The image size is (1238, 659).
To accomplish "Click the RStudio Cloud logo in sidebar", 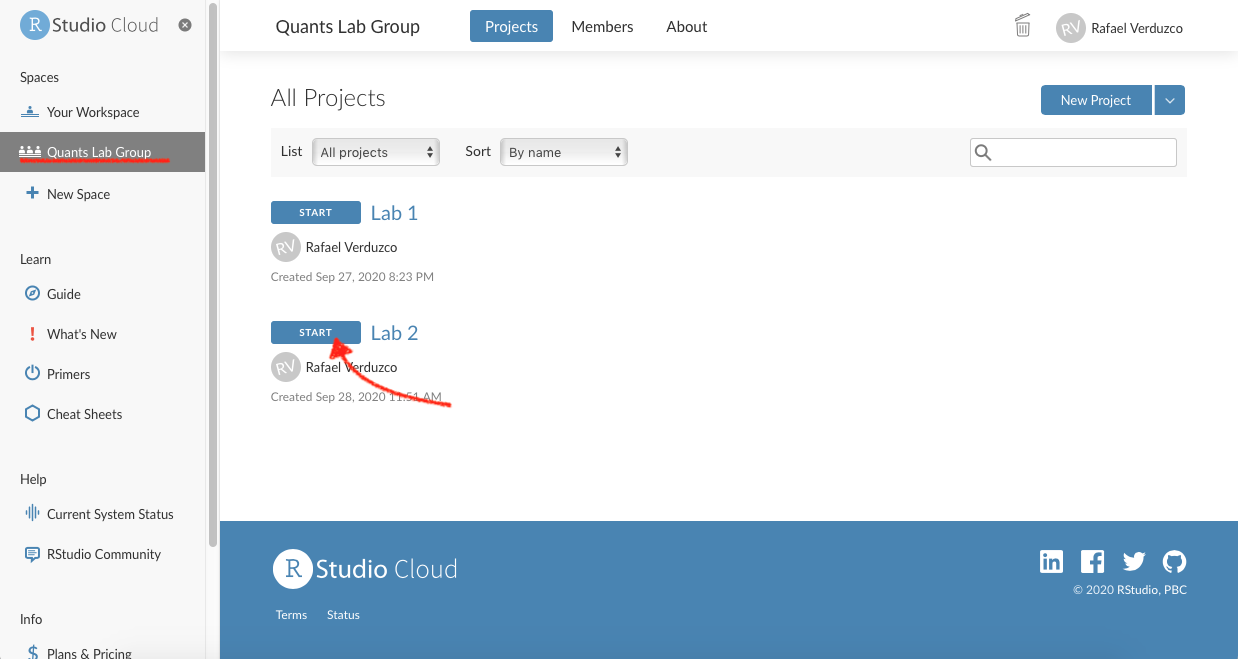I will pos(89,25).
